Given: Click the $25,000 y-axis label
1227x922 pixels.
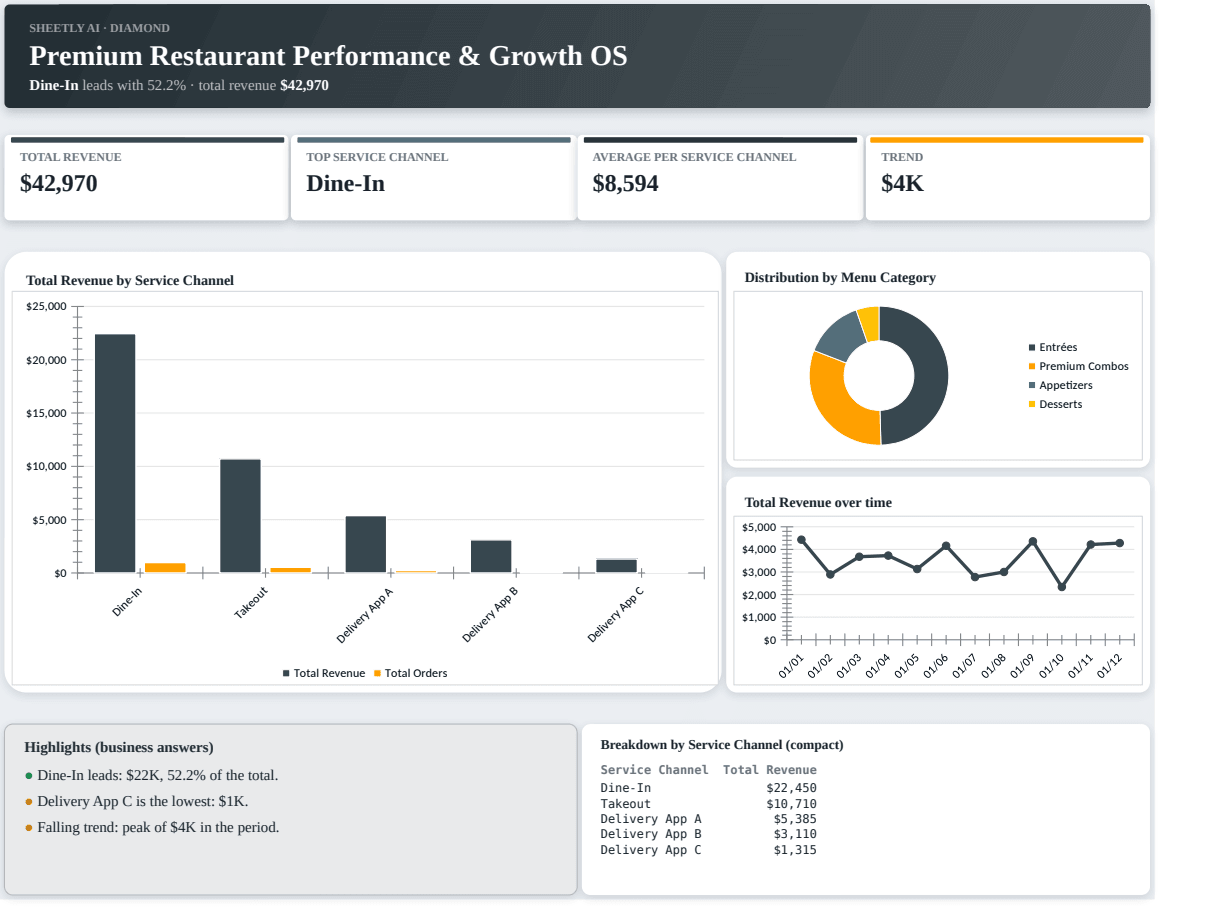Looking at the screenshot, I should coord(46,306).
